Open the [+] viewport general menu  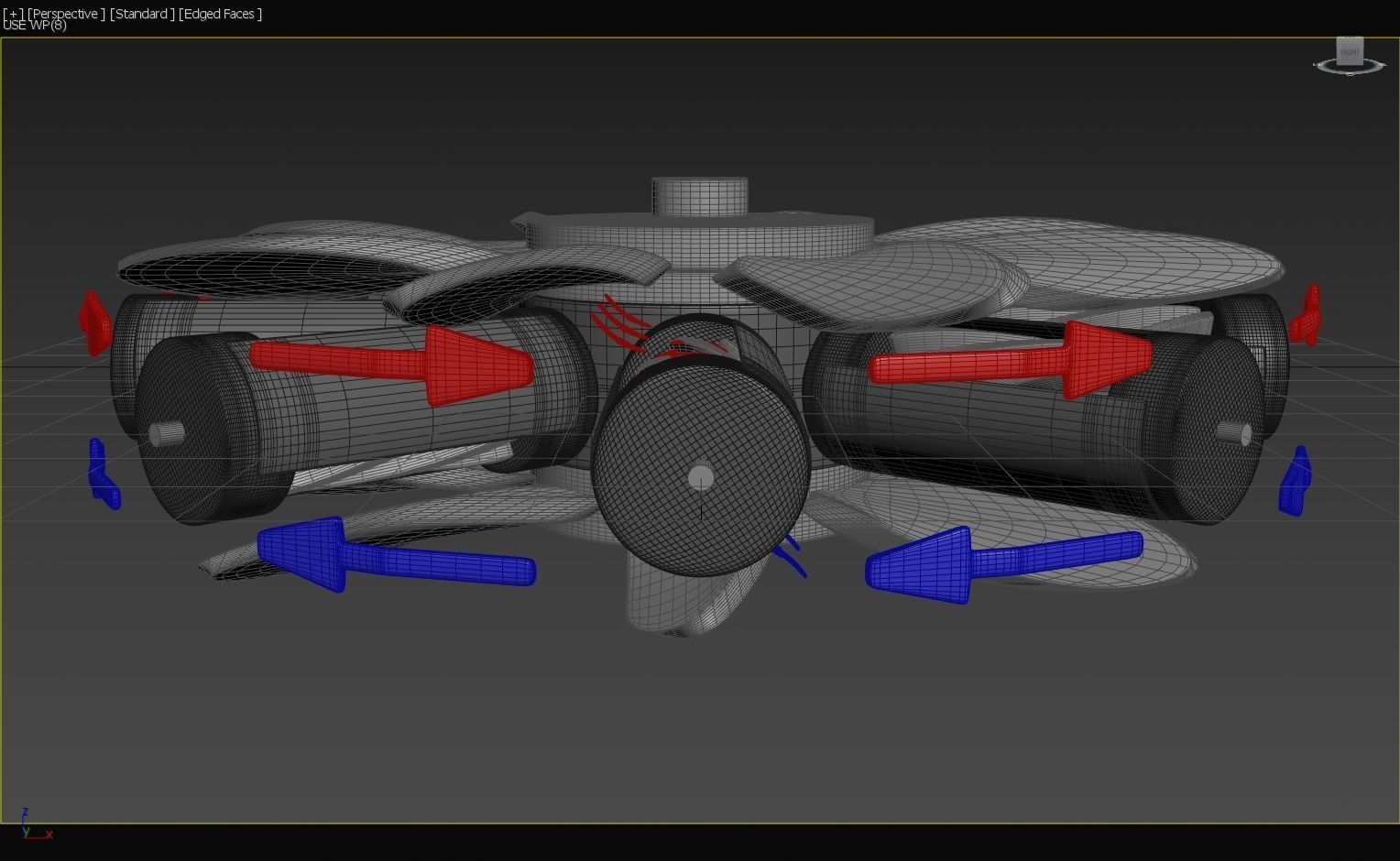[x=13, y=14]
